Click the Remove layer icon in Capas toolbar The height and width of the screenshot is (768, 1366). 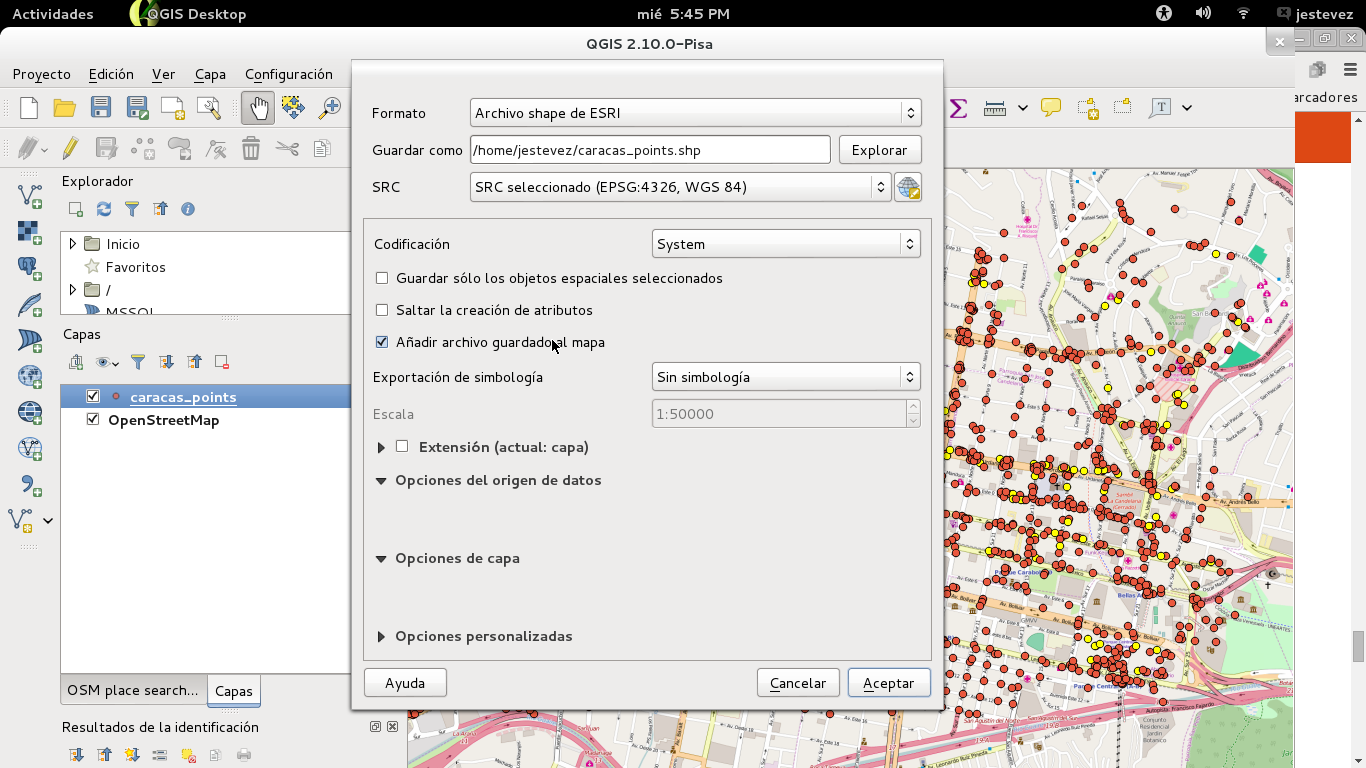222,362
